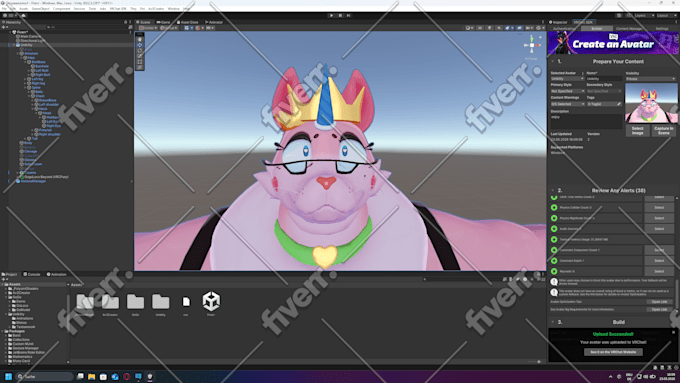This screenshot has width=680, height=383.
Task: Open the GameObject menu
Action: (40, 9)
